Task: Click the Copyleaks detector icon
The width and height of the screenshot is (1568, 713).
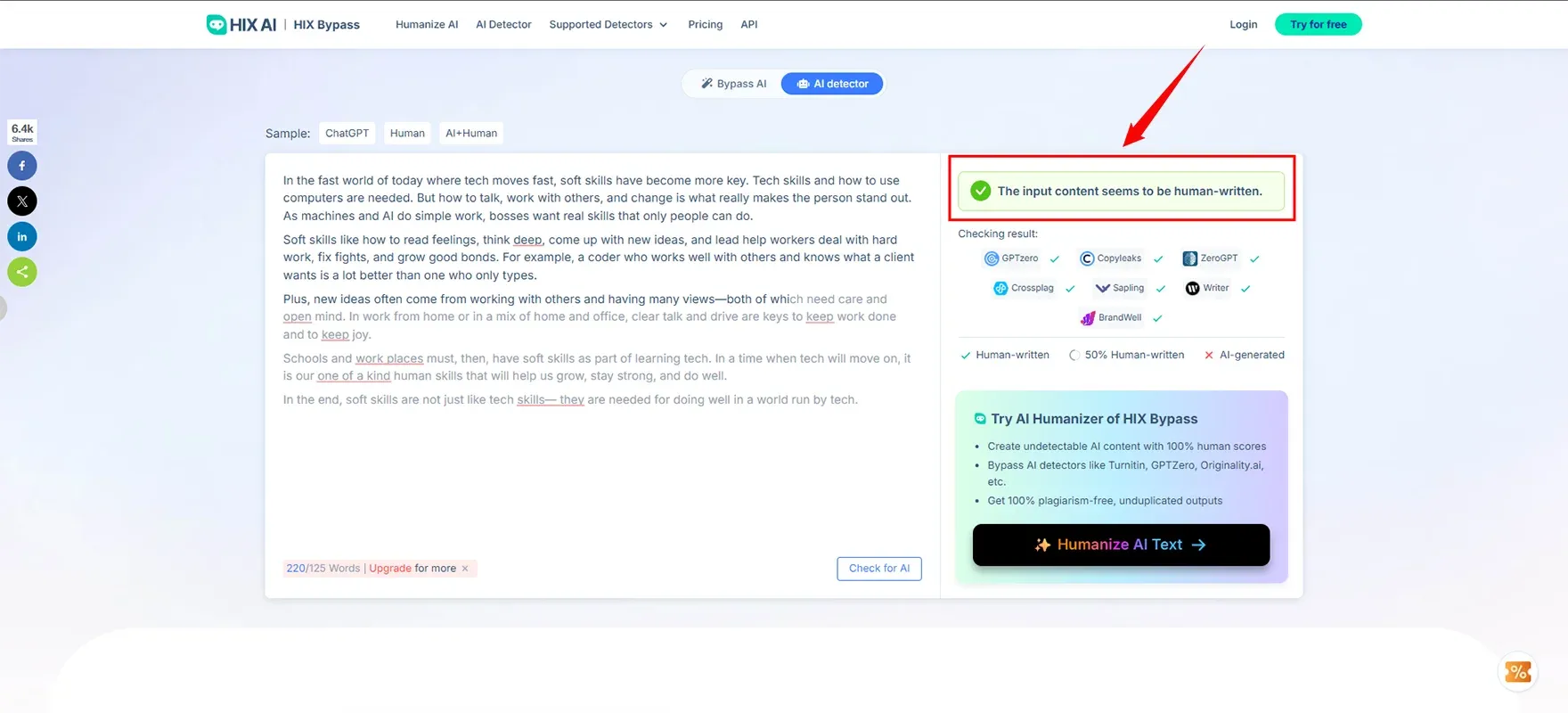Action: pos(1087,258)
